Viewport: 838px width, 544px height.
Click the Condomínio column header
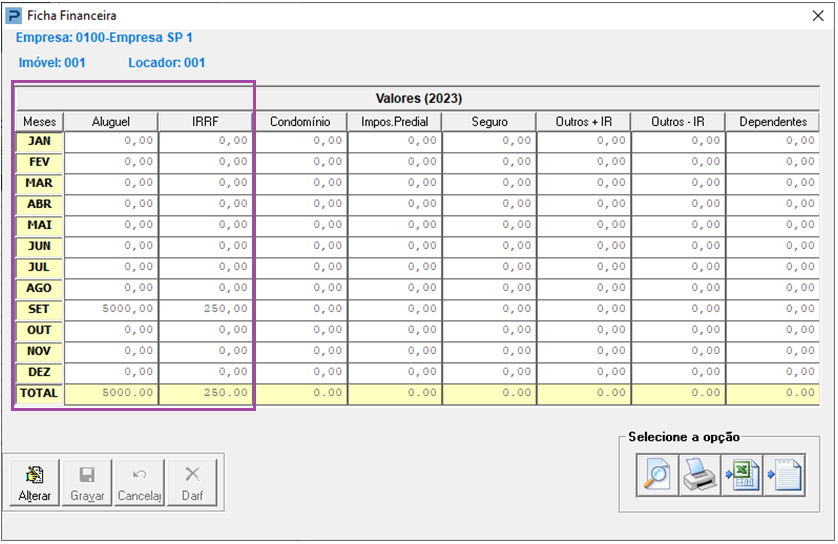pyautogui.click(x=300, y=121)
